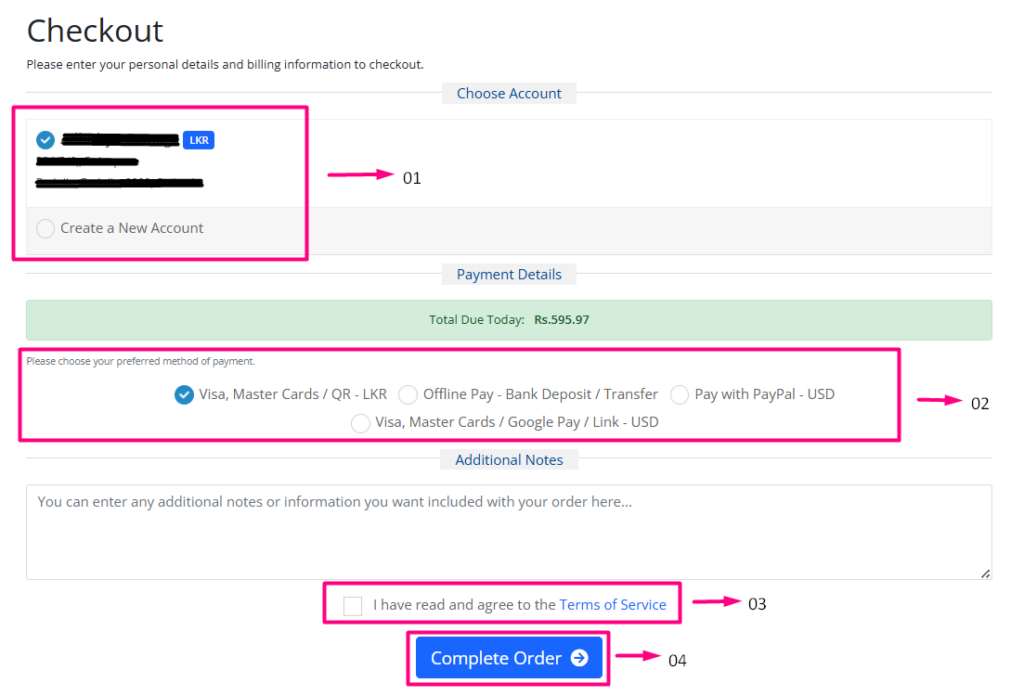
Task: Select the Create a New Account option
Action: pyautogui.click(x=46, y=229)
